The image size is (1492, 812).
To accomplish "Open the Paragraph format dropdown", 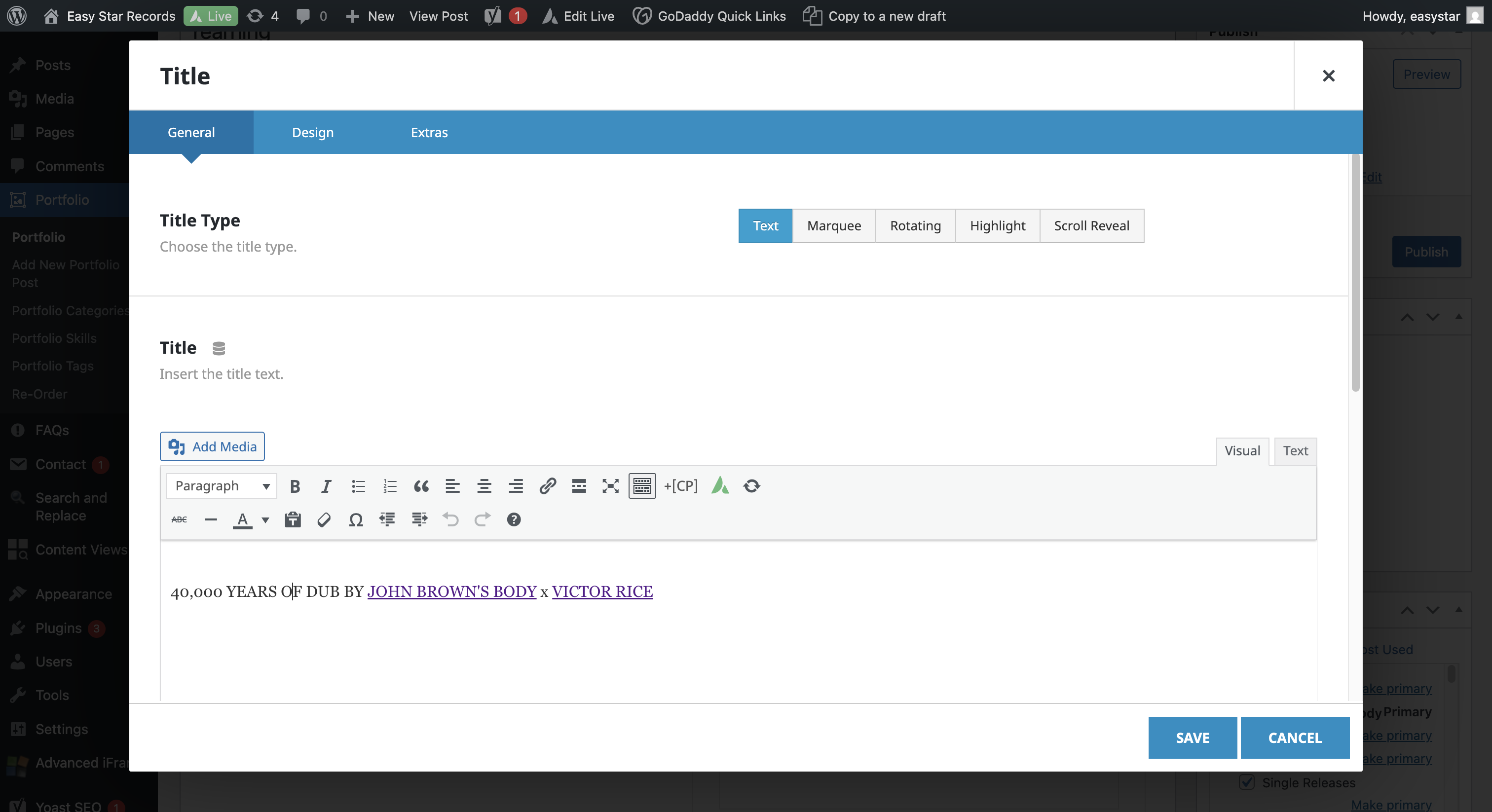I will pyautogui.click(x=221, y=486).
